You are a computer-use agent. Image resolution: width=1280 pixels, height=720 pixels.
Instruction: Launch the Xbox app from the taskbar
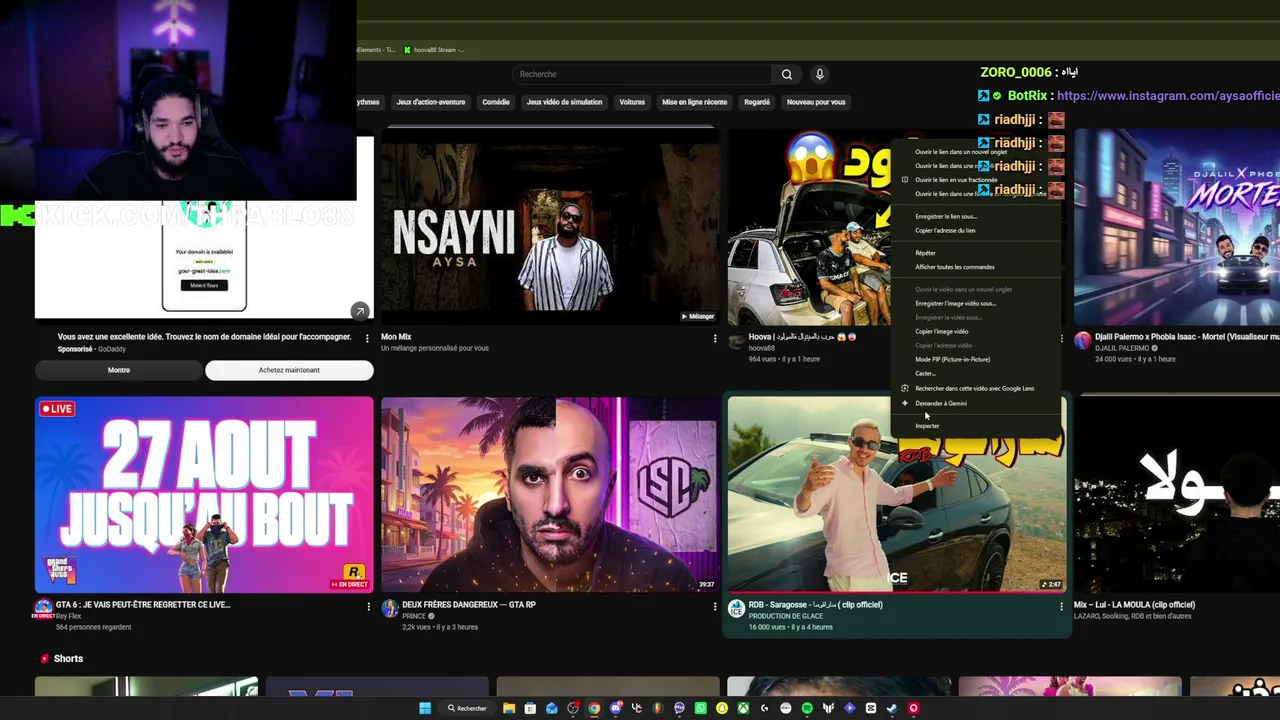click(743, 708)
